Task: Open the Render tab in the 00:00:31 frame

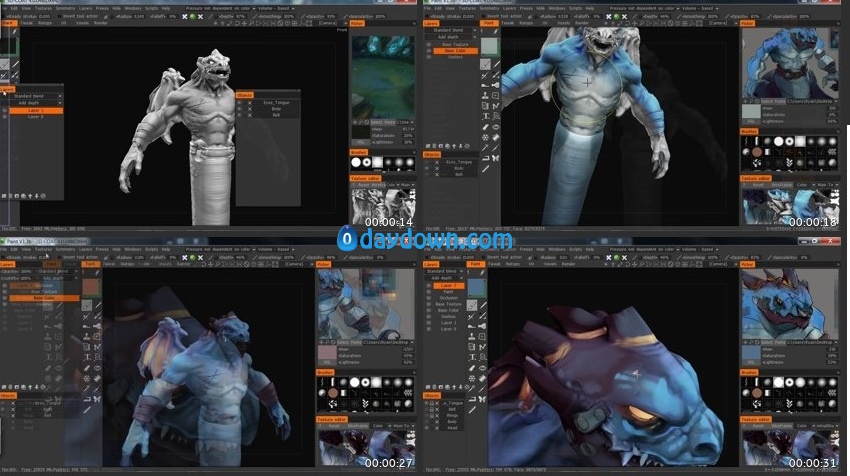Action: pyautogui.click(x=569, y=264)
